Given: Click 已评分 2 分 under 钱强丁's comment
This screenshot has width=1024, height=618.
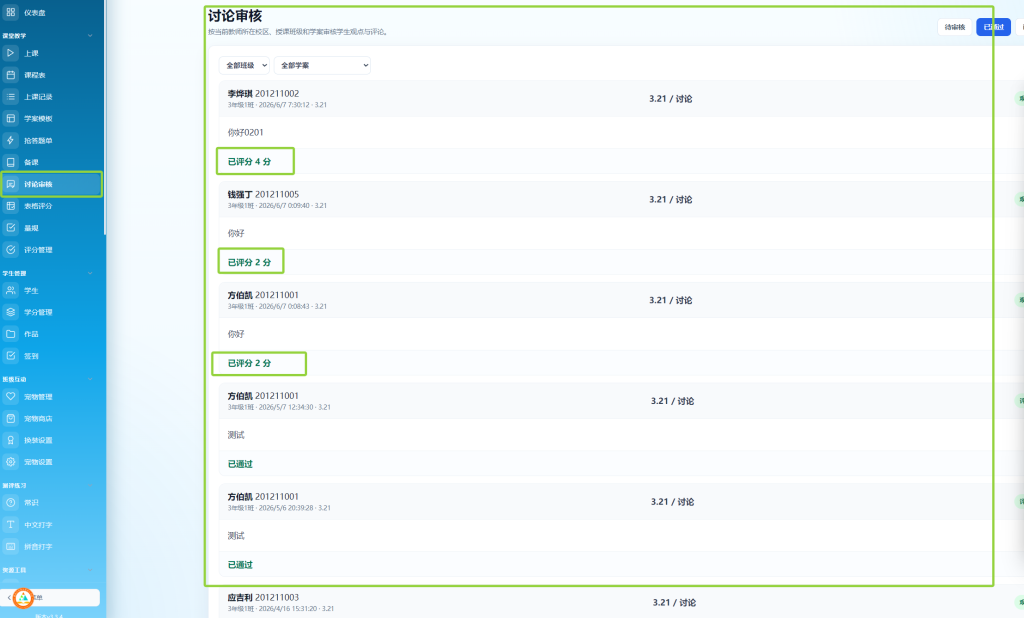Looking at the screenshot, I should point(249,262).
